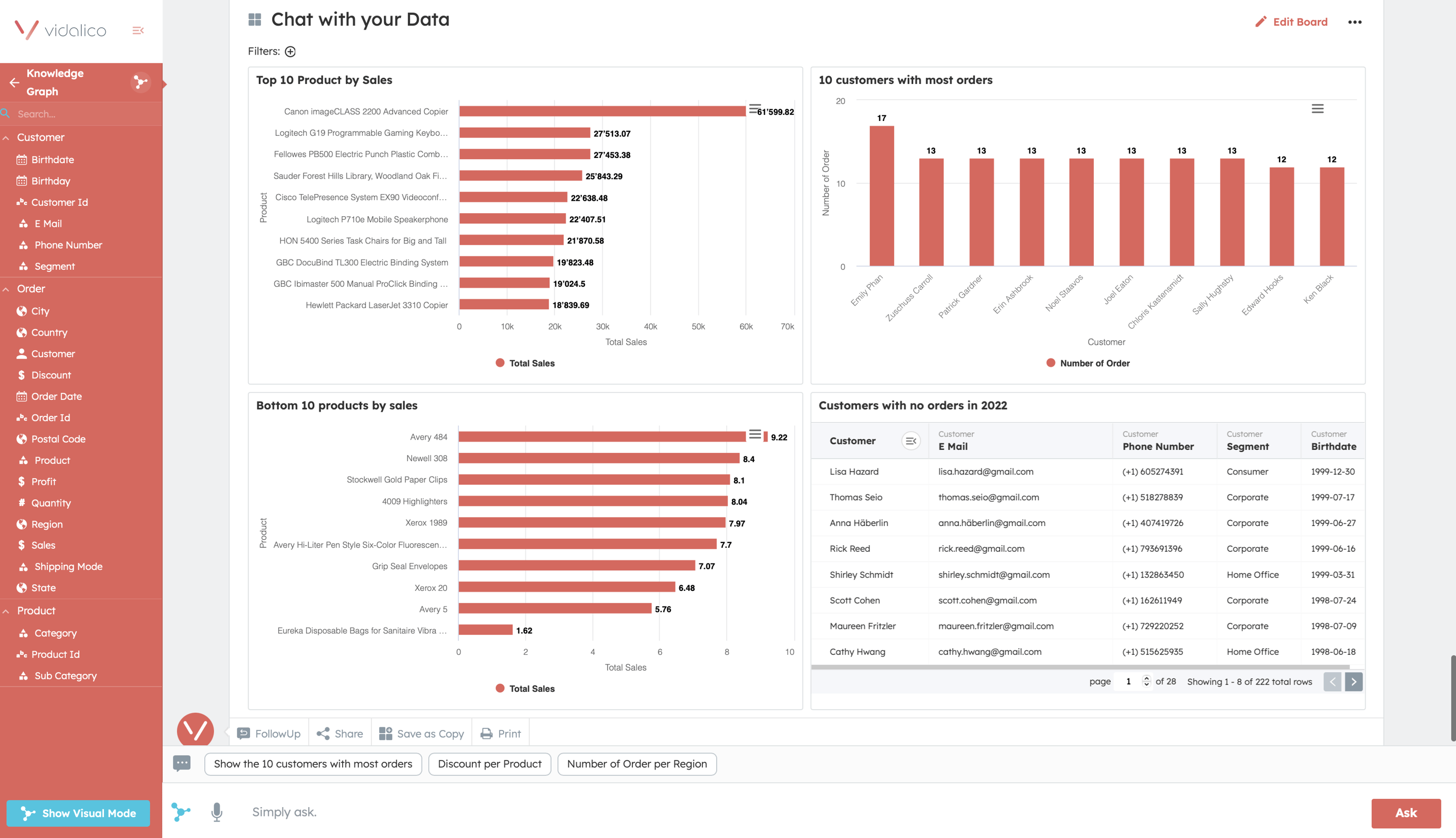Click the filters add button near Filters label

point(290,51)
